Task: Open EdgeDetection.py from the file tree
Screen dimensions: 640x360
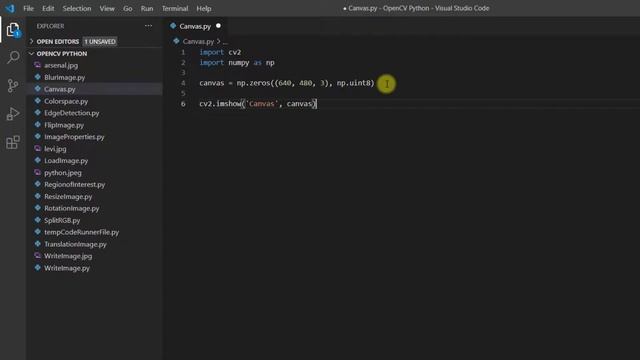Action: [72, 113]
